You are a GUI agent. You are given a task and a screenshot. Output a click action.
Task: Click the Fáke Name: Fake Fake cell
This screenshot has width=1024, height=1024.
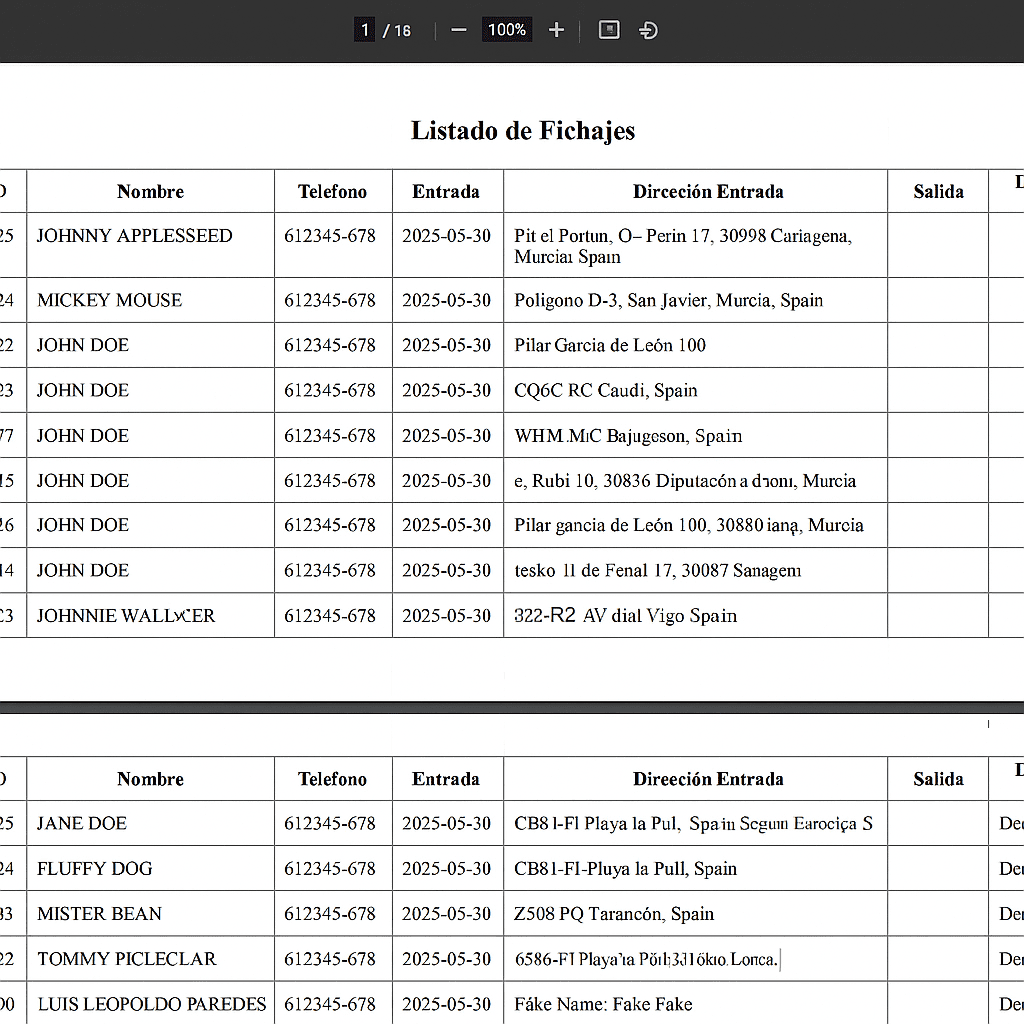603,1004
